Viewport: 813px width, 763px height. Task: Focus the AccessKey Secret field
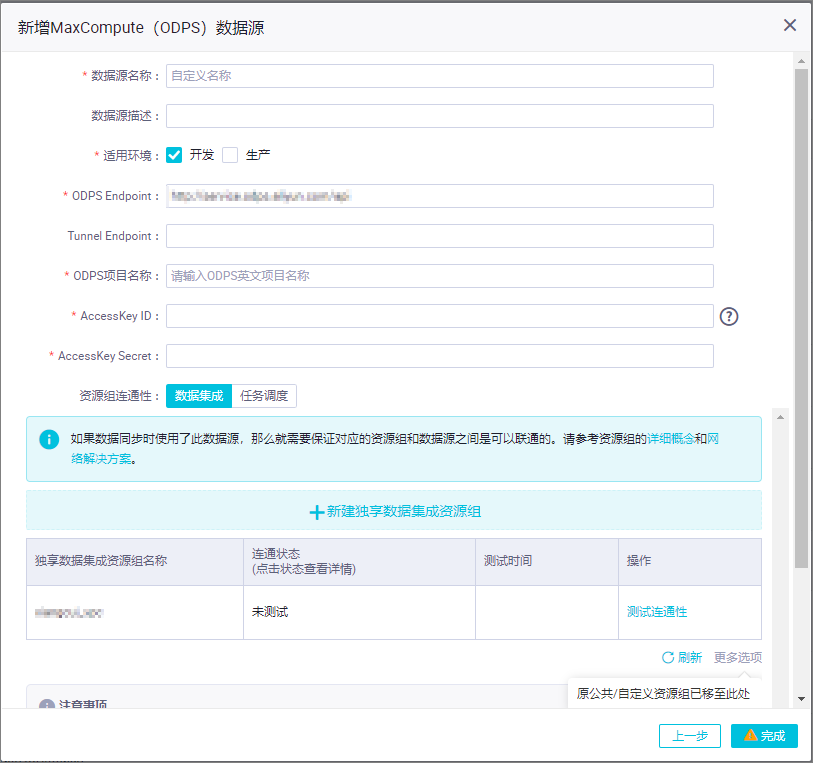[x=440, y=356]
